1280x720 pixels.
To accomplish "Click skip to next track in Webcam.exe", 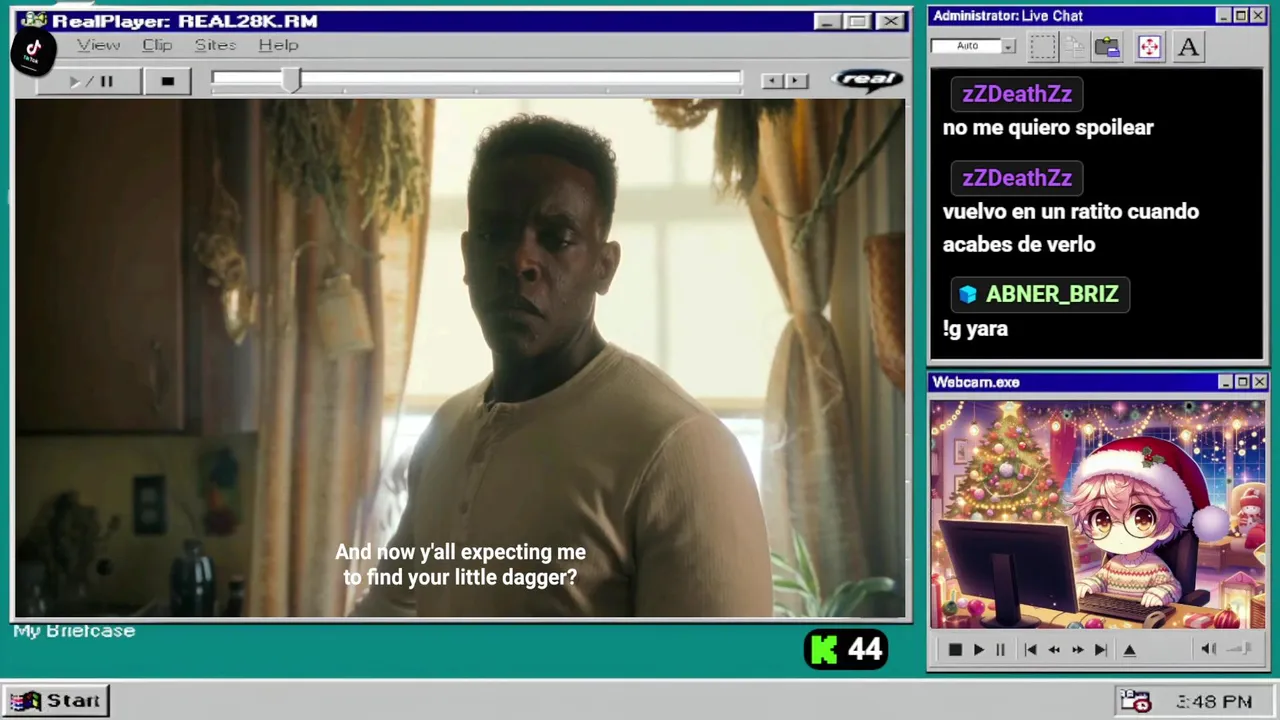I will tap(1100, 650).
